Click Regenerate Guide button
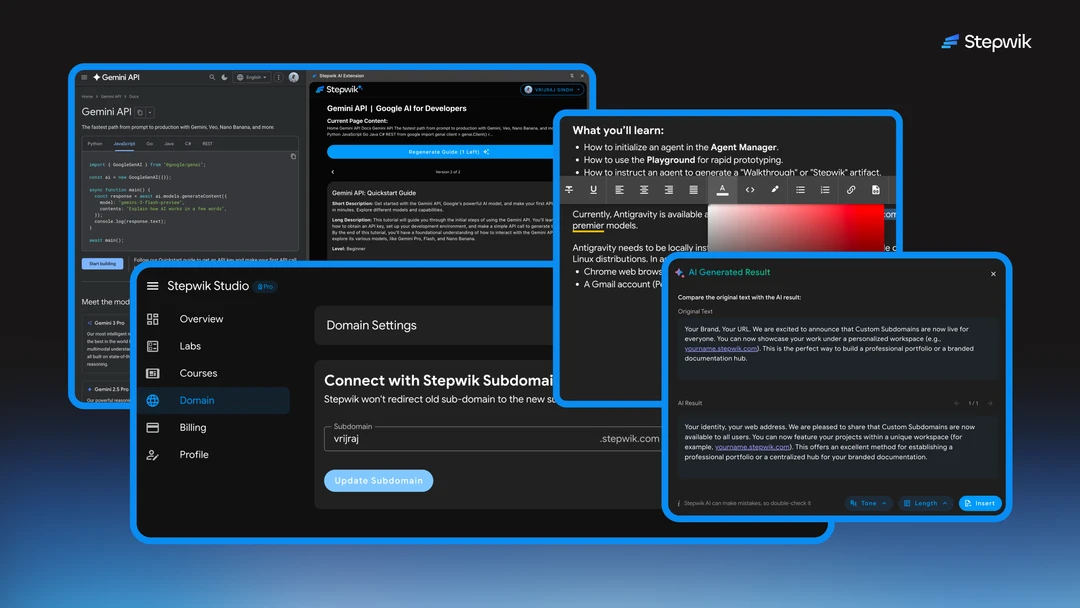 coord(434,152)
